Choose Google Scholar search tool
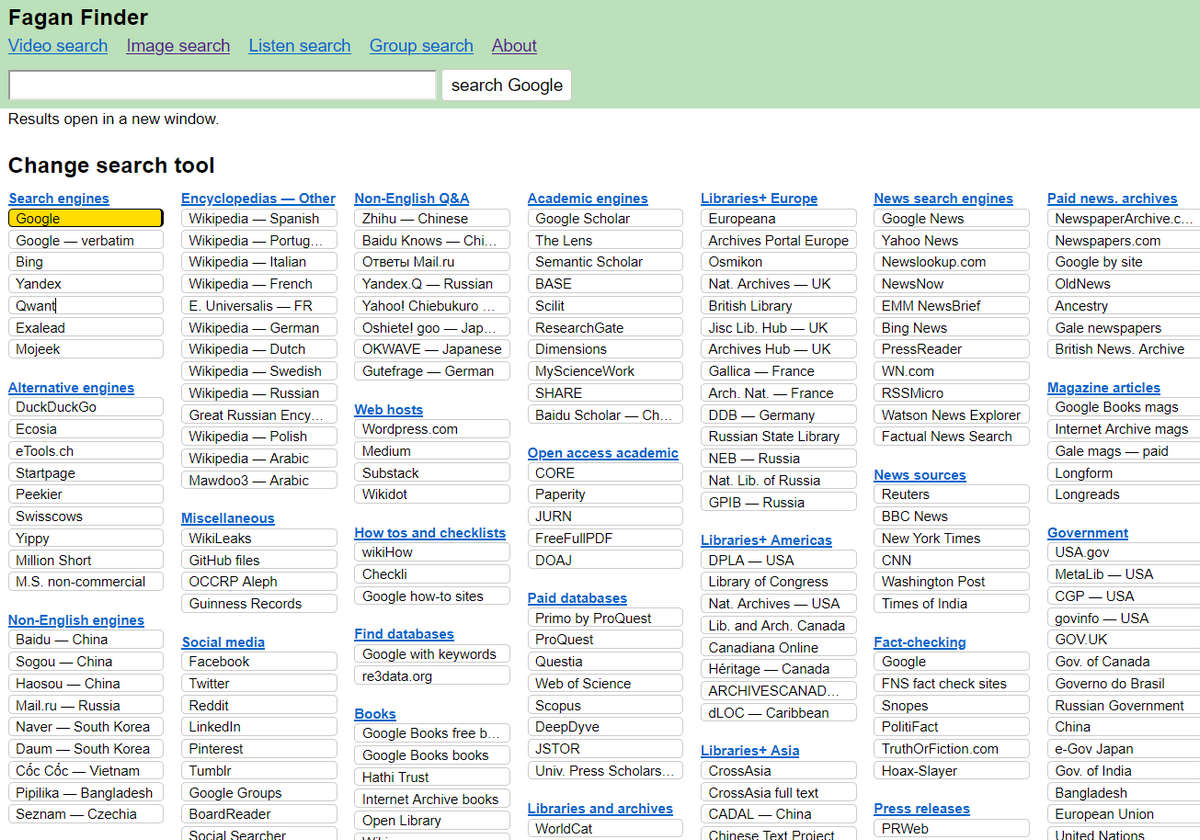This screenshot has height=840, width=1200. click(x=605, y=218)
